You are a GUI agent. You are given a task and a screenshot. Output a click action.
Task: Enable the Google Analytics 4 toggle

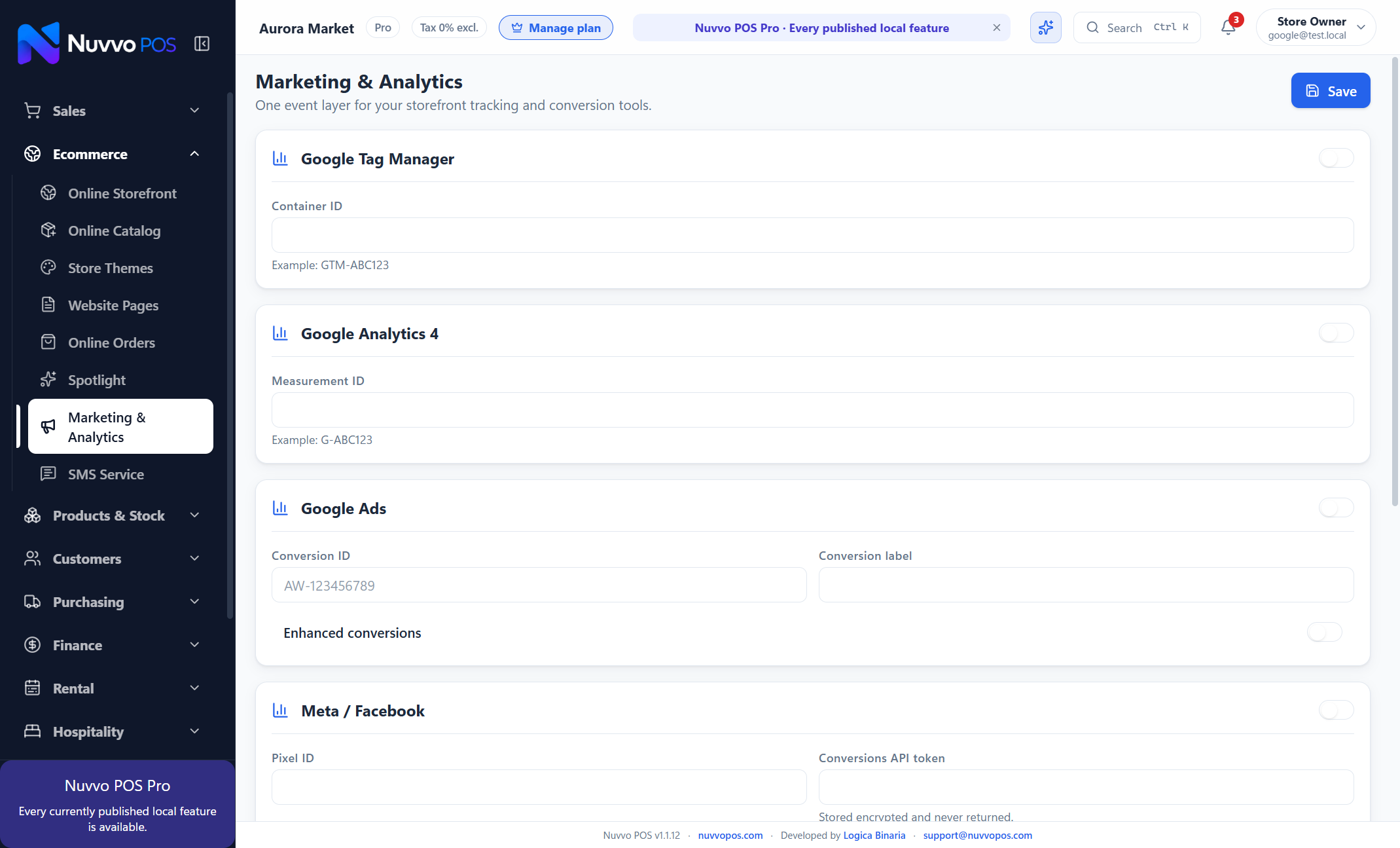pyautogui.click(x=1336, y=333)
